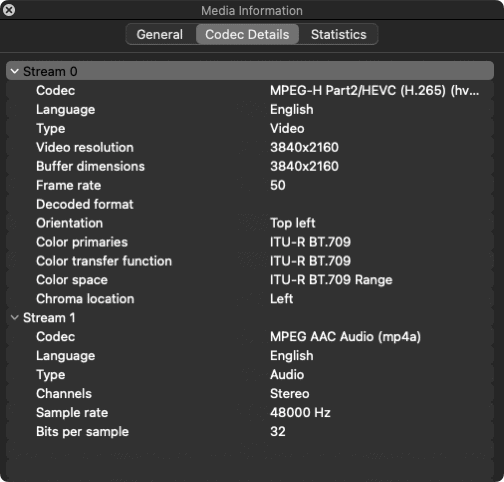
Task: Switch to the General tab
Action: click(160, 34)
